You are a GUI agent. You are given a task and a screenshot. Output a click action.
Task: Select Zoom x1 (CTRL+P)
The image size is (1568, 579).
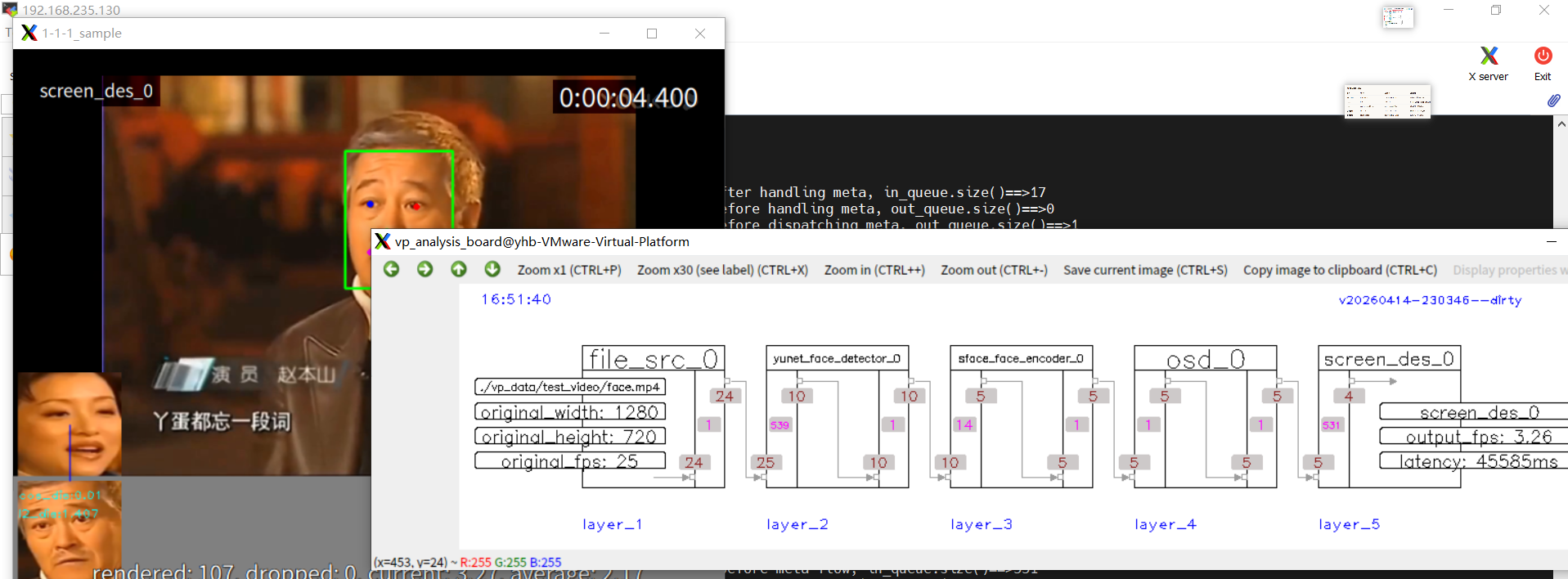click(569, 270)
